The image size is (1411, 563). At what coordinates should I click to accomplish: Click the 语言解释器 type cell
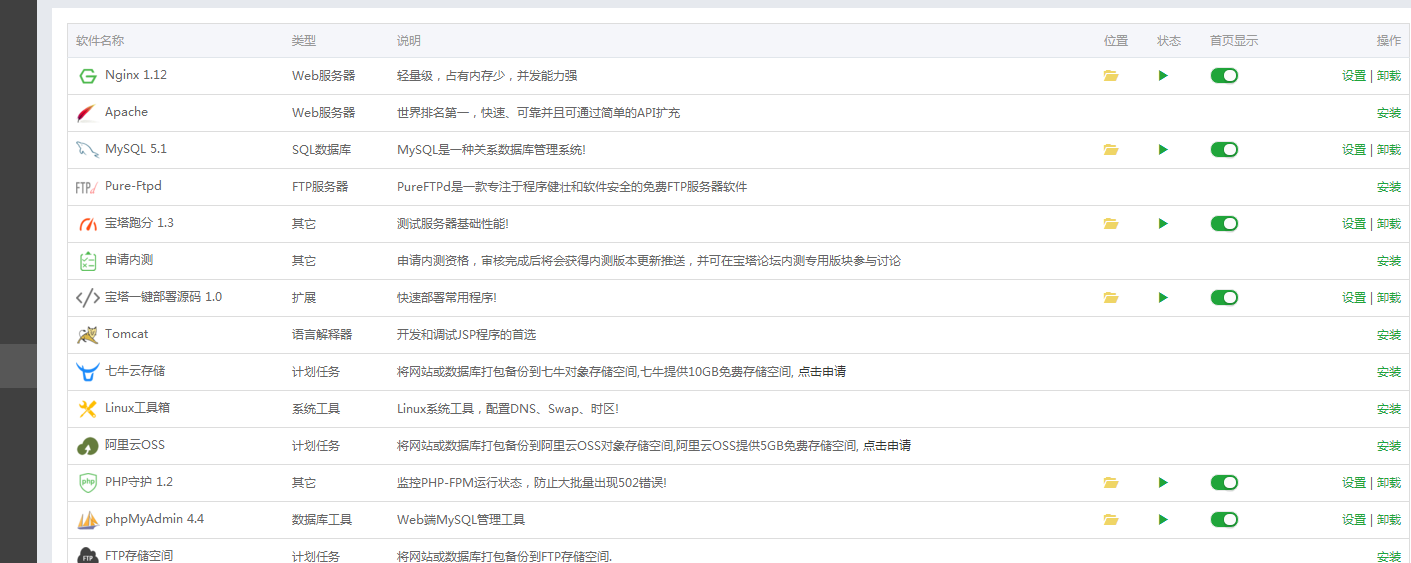tap(322, 335)
